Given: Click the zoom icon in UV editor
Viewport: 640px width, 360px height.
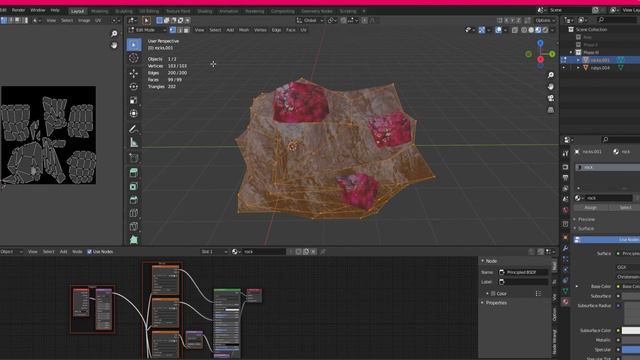Looking at the screenshot, I should pos(114,33).
